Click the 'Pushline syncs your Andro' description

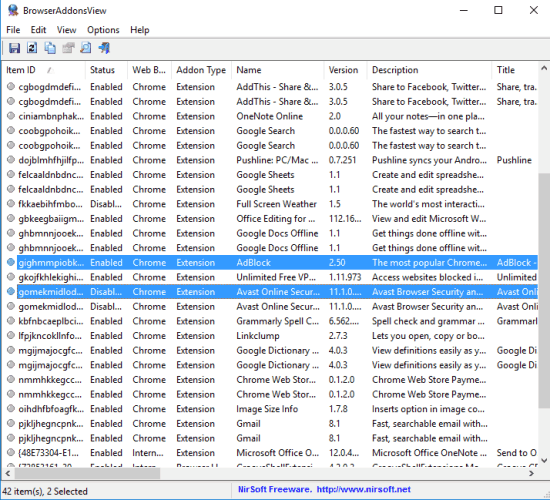click(429, 160)
